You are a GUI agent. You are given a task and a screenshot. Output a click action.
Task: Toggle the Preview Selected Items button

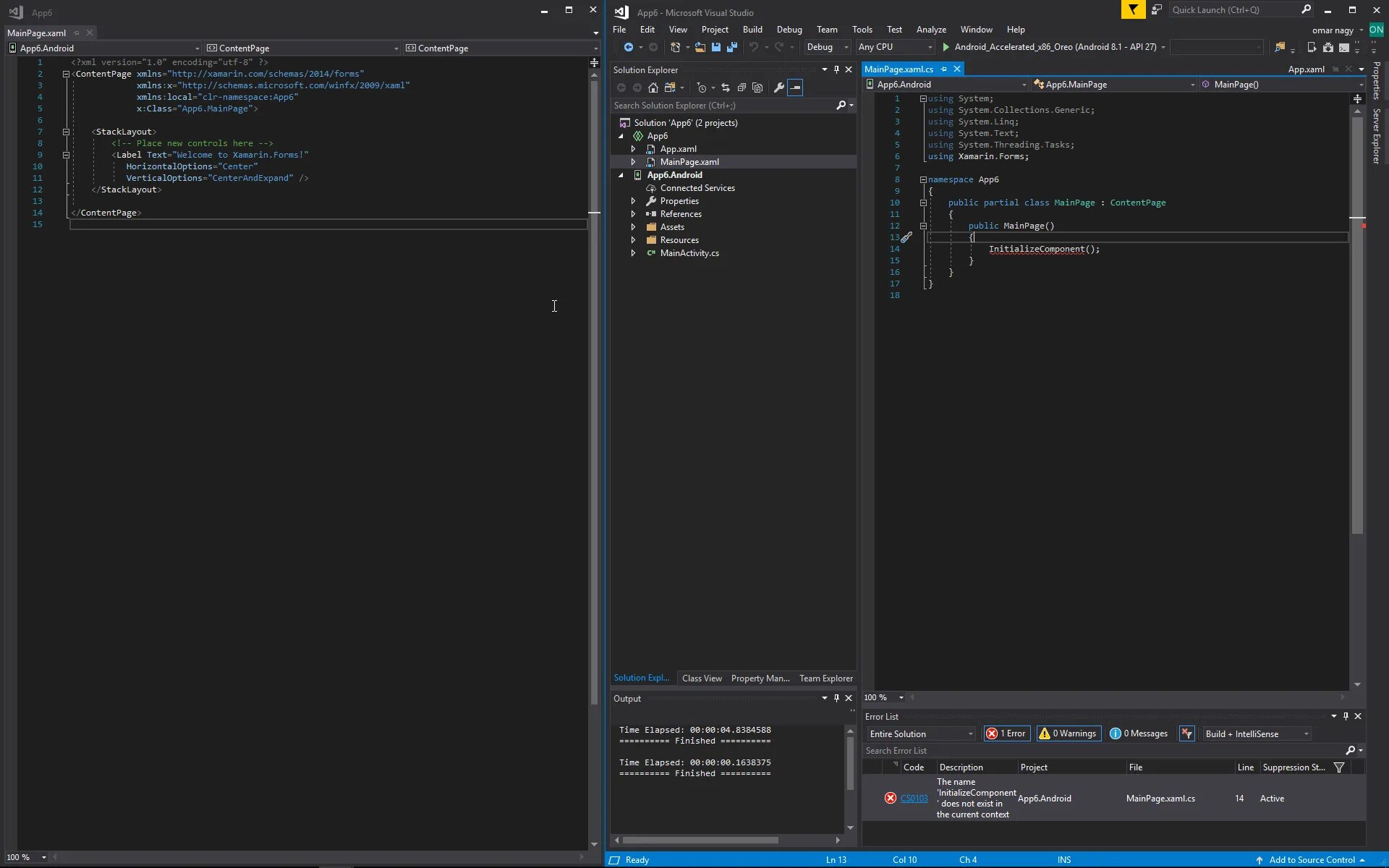coord(795,88)
